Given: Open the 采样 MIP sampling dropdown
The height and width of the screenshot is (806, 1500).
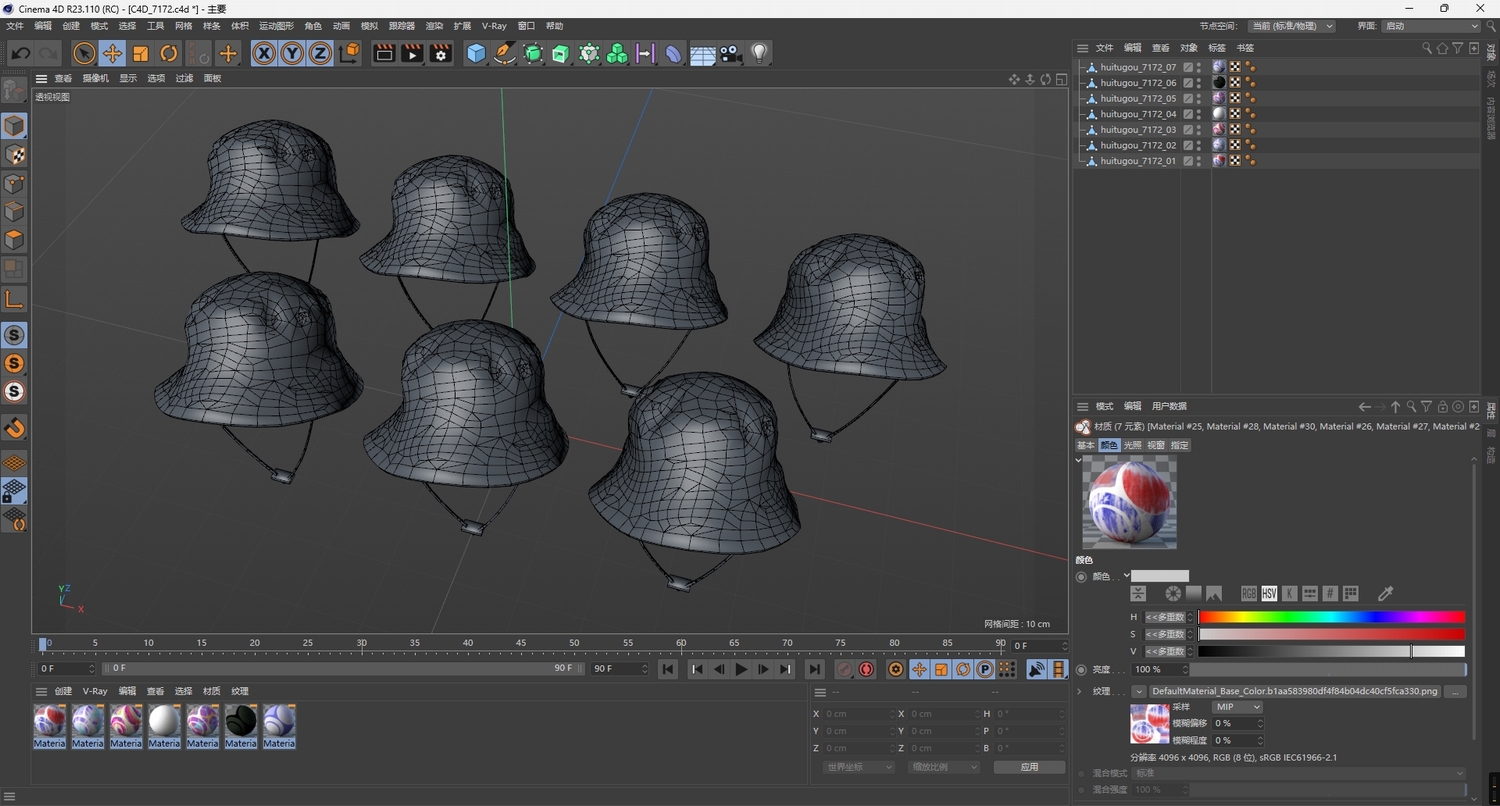Looking at the screenshot, I should [x=1236, y=707].
